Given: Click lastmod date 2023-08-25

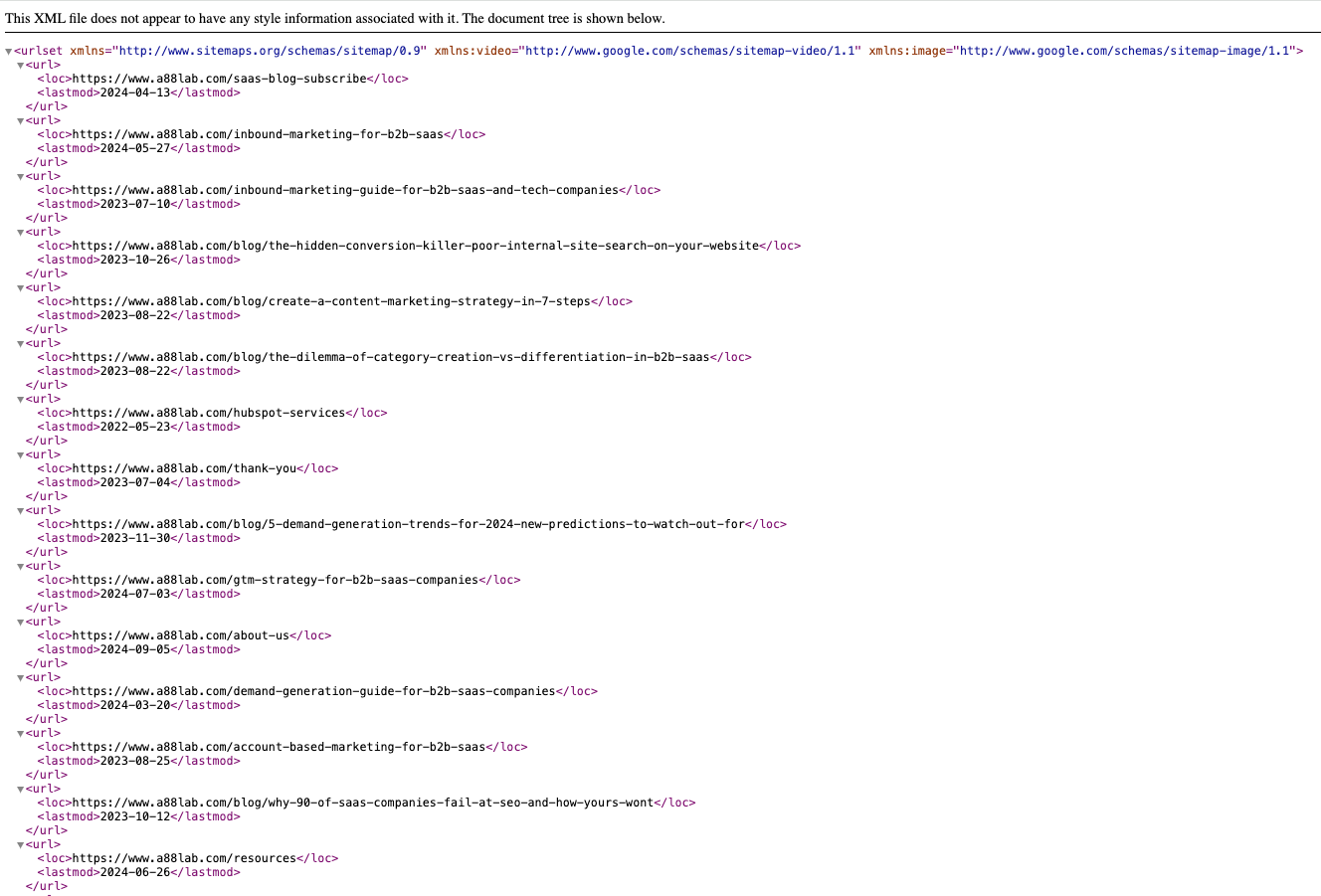Looking at the screenshot, I should point(134,761).
